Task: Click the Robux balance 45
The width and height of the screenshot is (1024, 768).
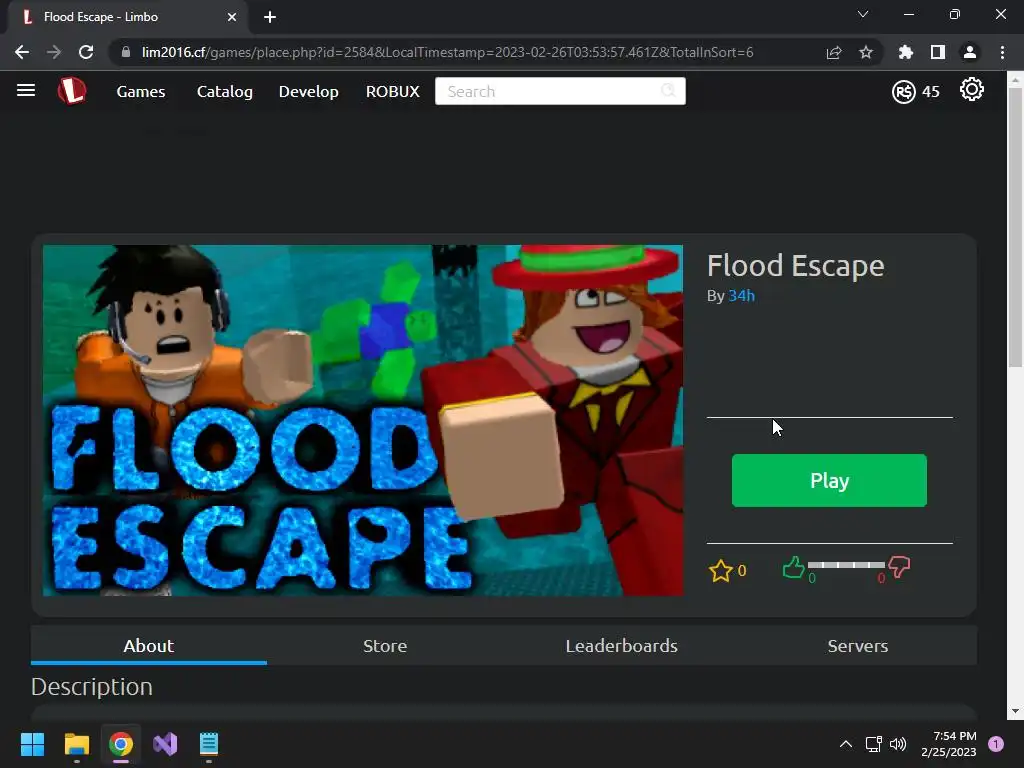Action: pyautogui.click(x=931, y=91)
